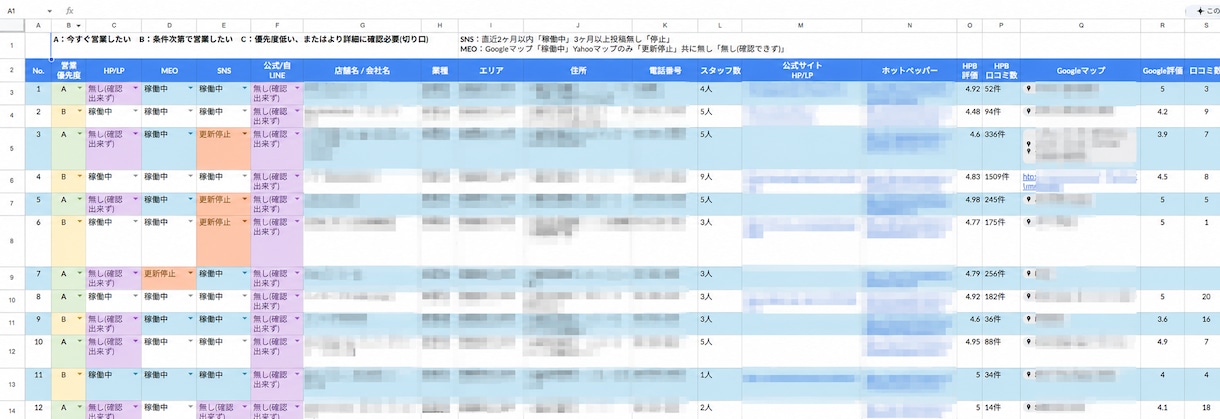This screenshot has height=419, width=1220.
Task: Select row 8 header
Action: pos(12,240)
